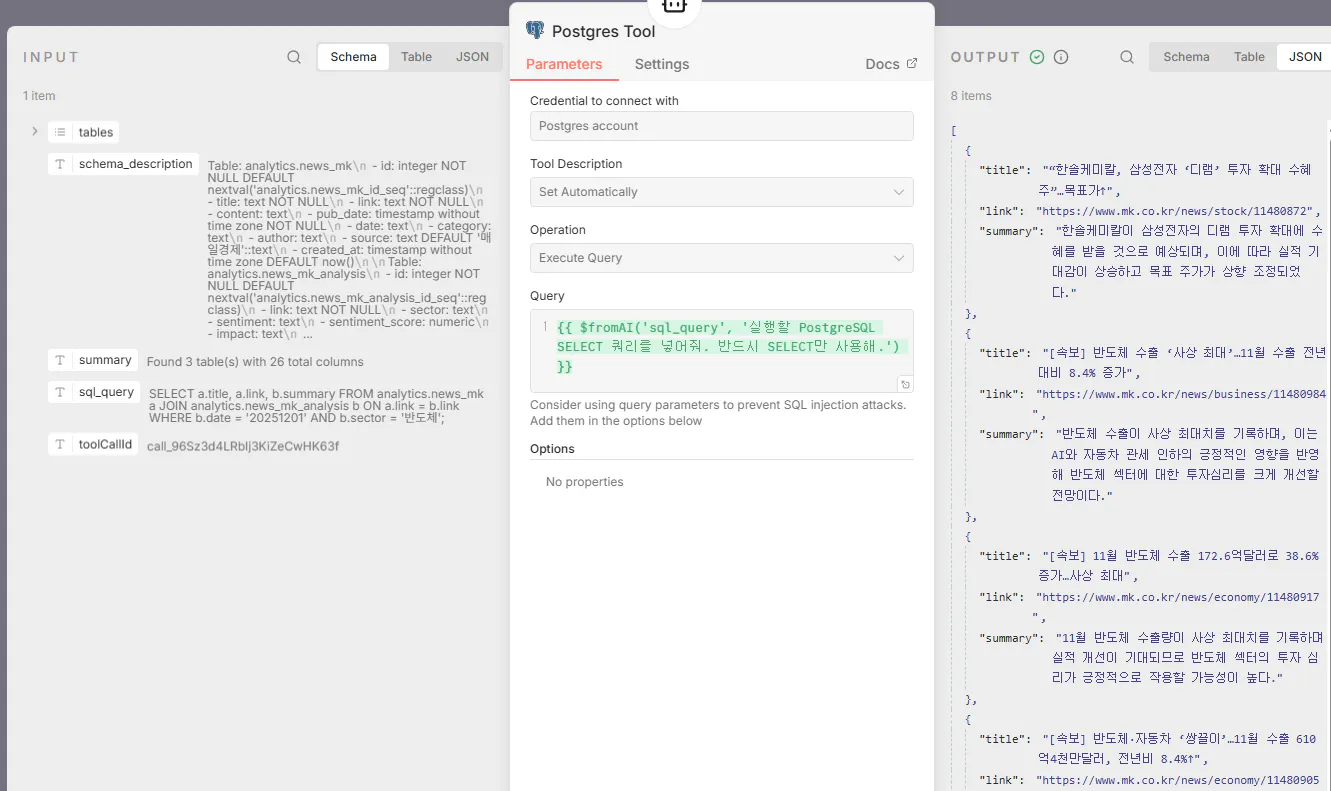Click the news/economy/11480905 URL in the output
Image resolution: width=1331 pixels, height=791 pixels.
[1178, 780]
